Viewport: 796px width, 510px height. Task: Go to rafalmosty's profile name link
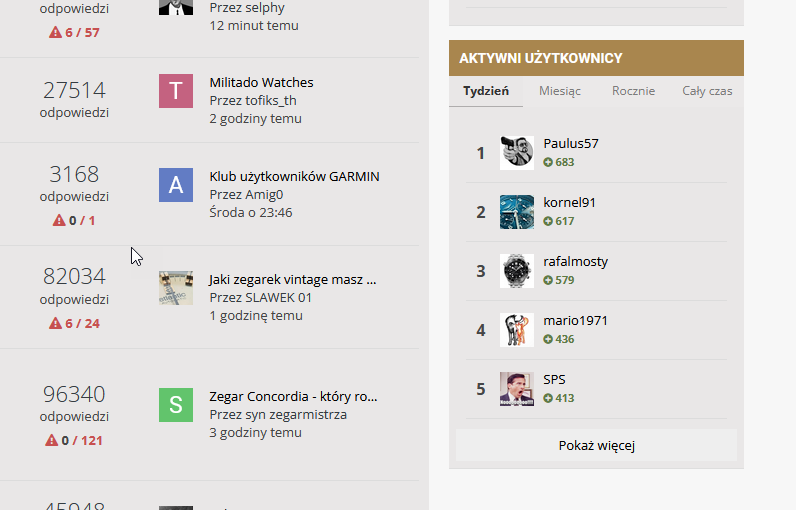coord(576,262)
